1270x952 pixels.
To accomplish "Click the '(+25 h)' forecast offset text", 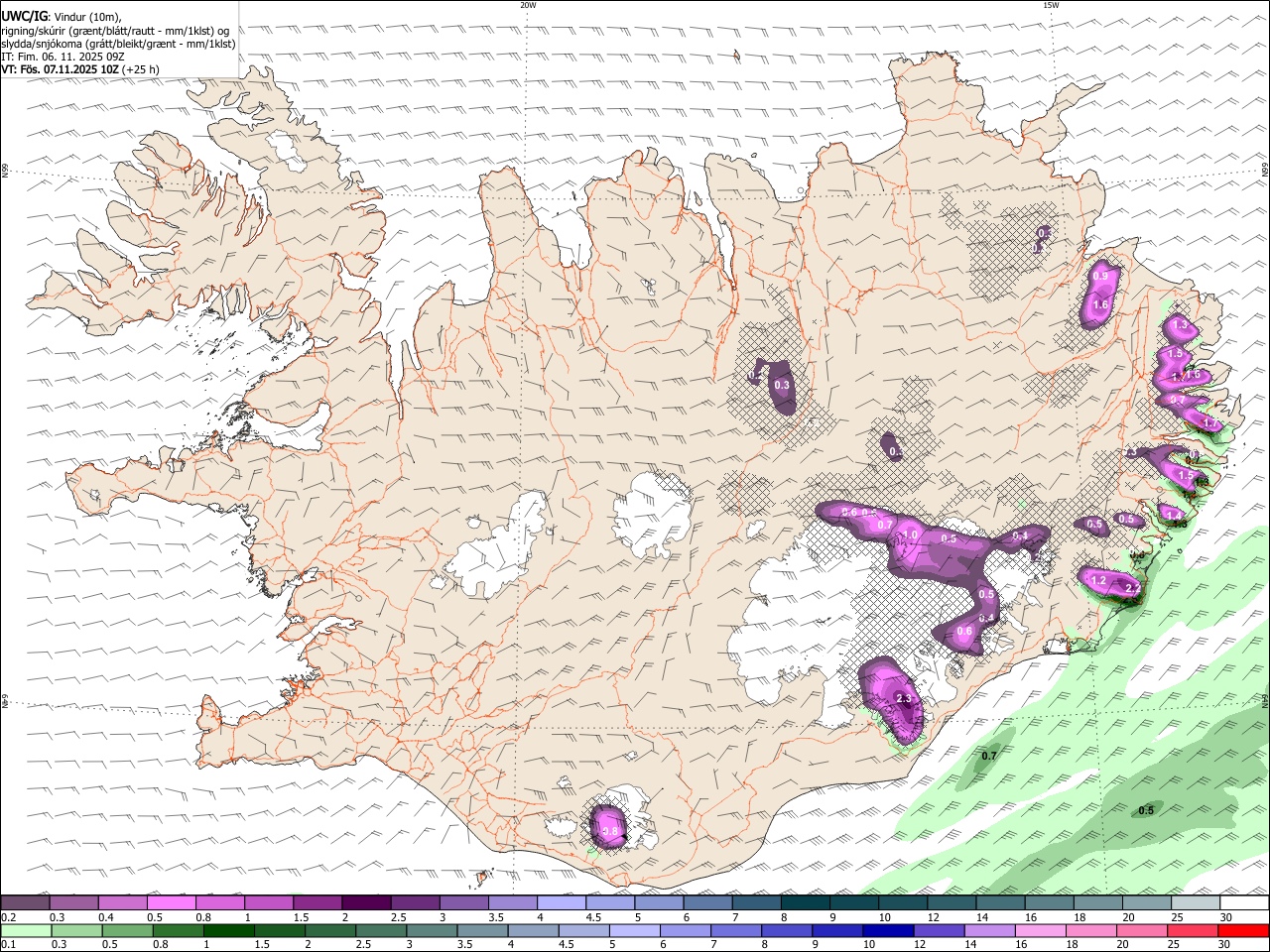I will pyautogui.click(x=141, y=69).
